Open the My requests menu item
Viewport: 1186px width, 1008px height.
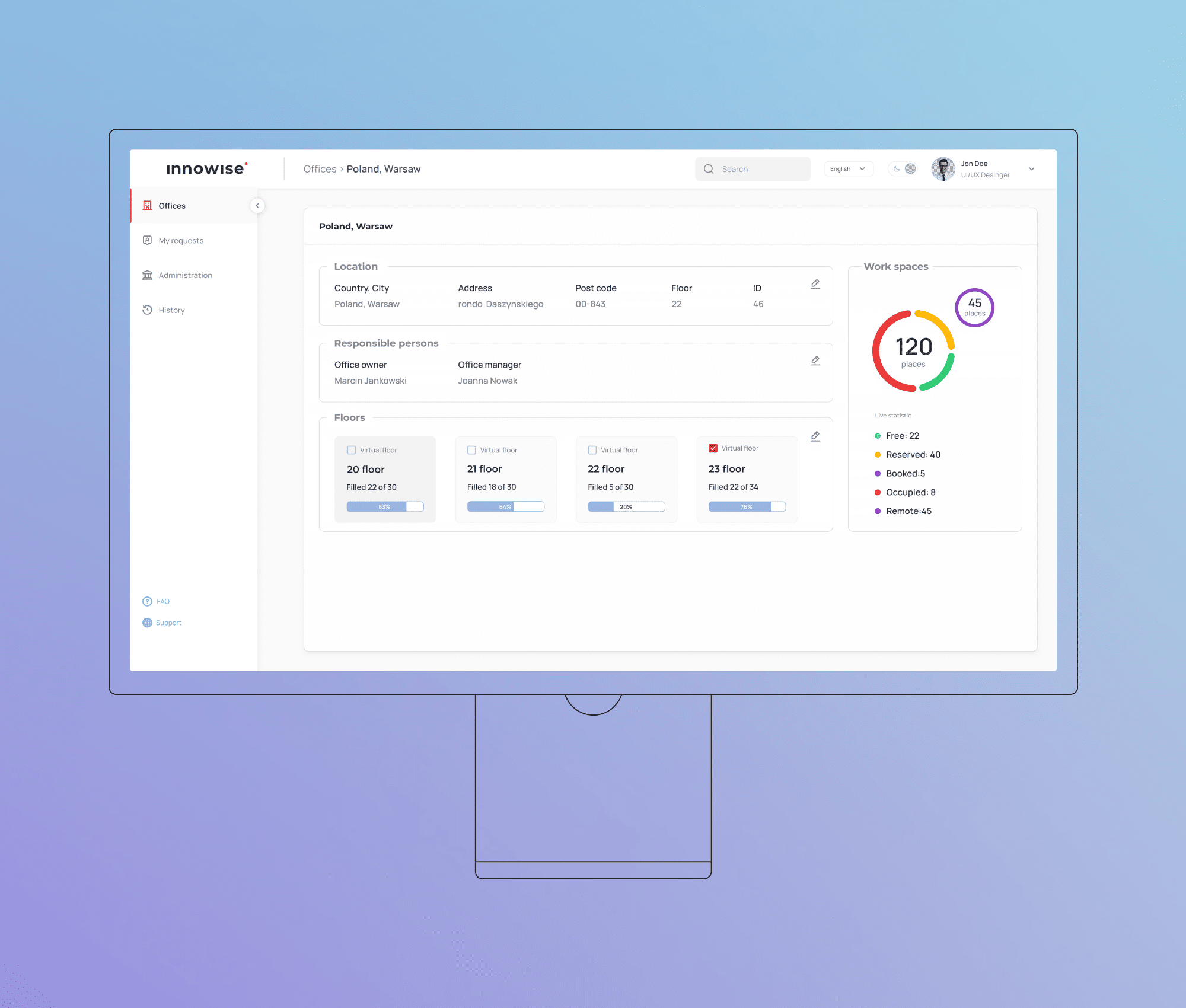[x=181, y=241]
